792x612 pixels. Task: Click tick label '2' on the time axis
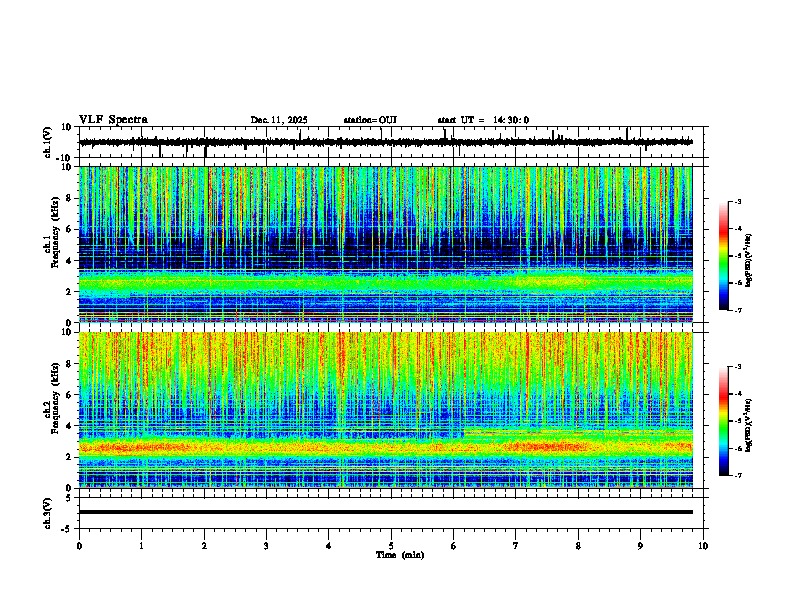tap(204, 546)
